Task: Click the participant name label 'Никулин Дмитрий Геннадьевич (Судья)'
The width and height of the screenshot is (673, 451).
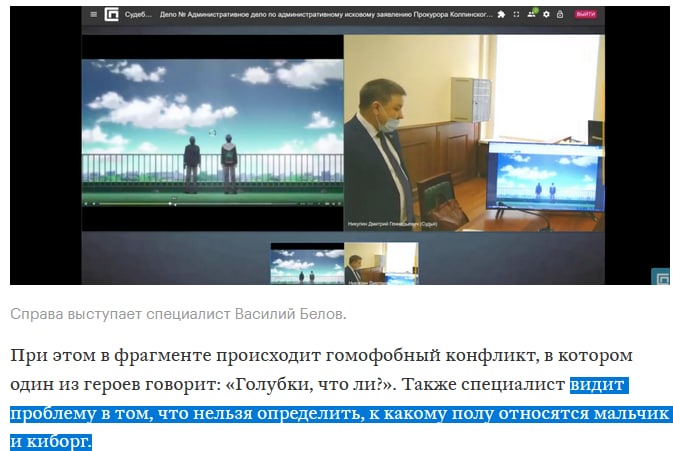Action: tap(392, 224)
